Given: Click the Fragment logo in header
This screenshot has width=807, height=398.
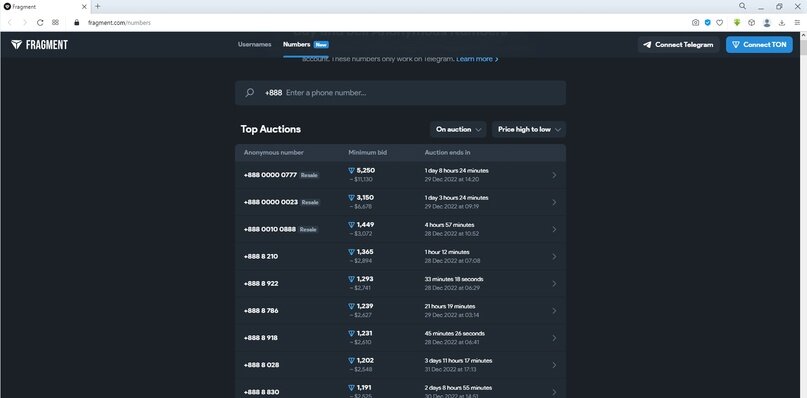Looking at the screenshot, I should click(39, 45).
